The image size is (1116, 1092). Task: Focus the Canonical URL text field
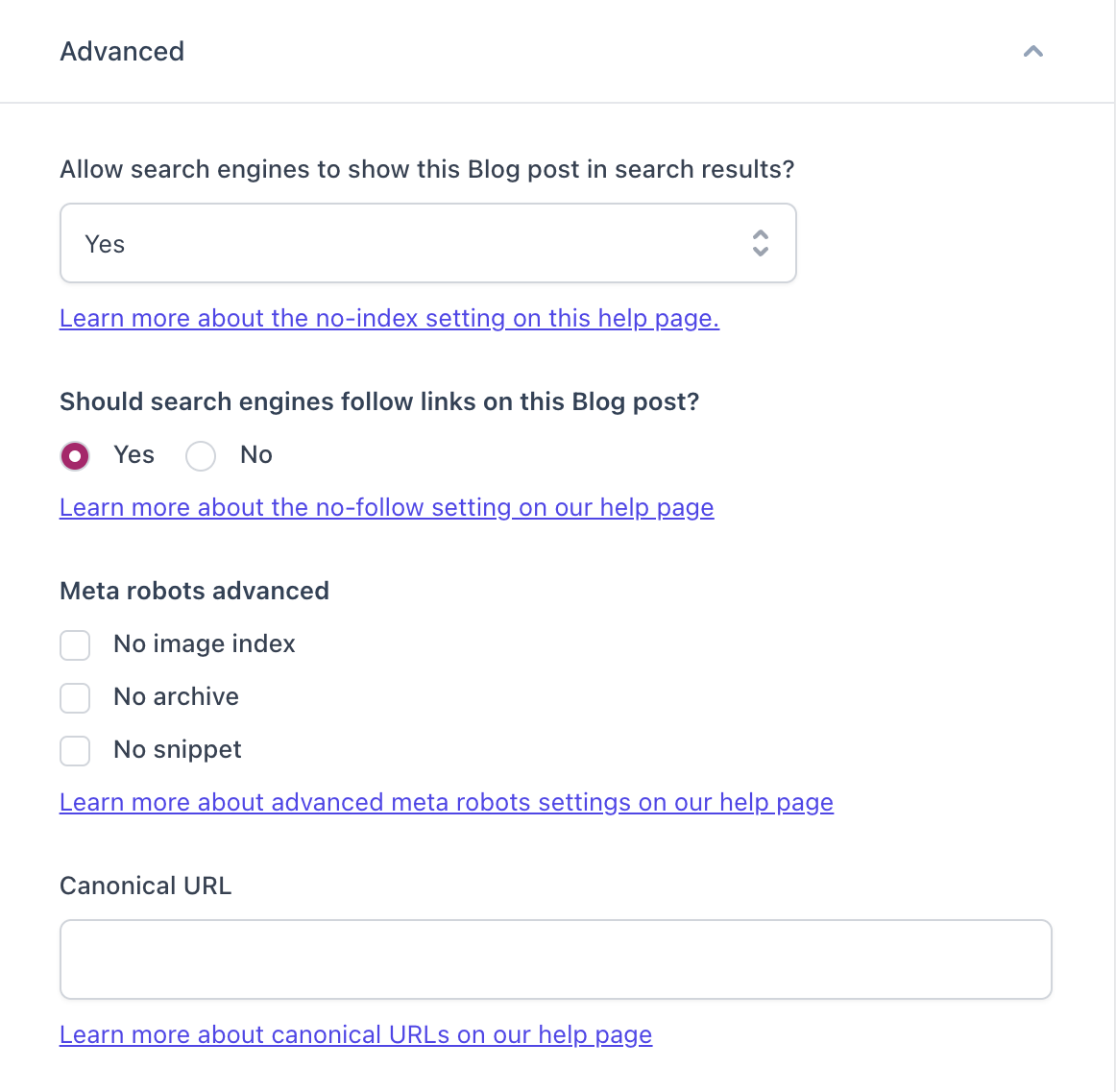tap(555, 959)
